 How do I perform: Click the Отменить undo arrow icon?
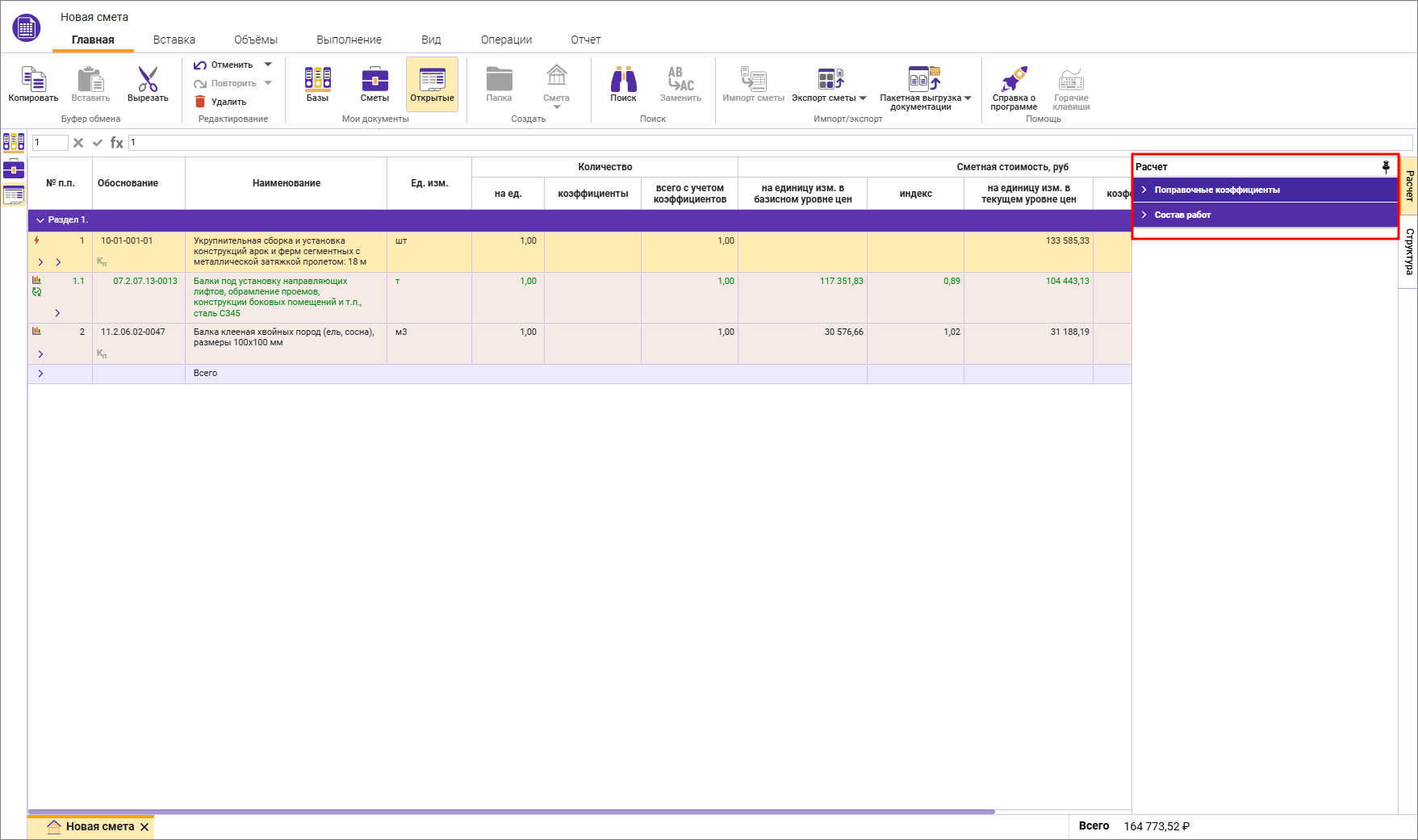(200, 65)
